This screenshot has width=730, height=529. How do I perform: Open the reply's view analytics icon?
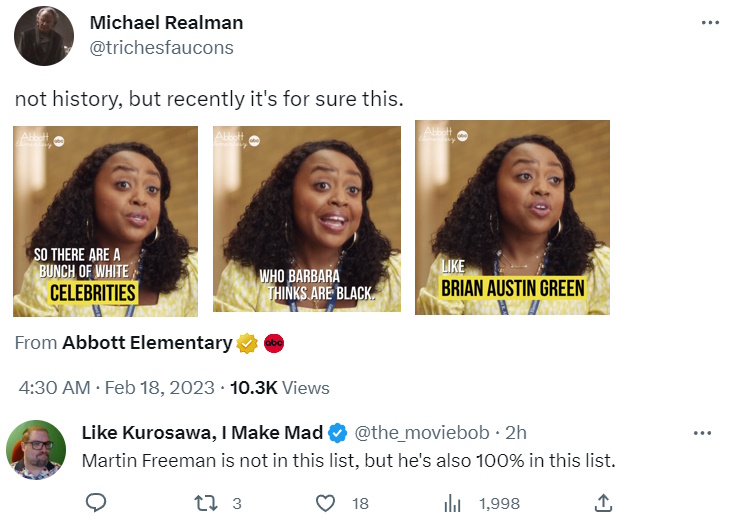point(451,503)
